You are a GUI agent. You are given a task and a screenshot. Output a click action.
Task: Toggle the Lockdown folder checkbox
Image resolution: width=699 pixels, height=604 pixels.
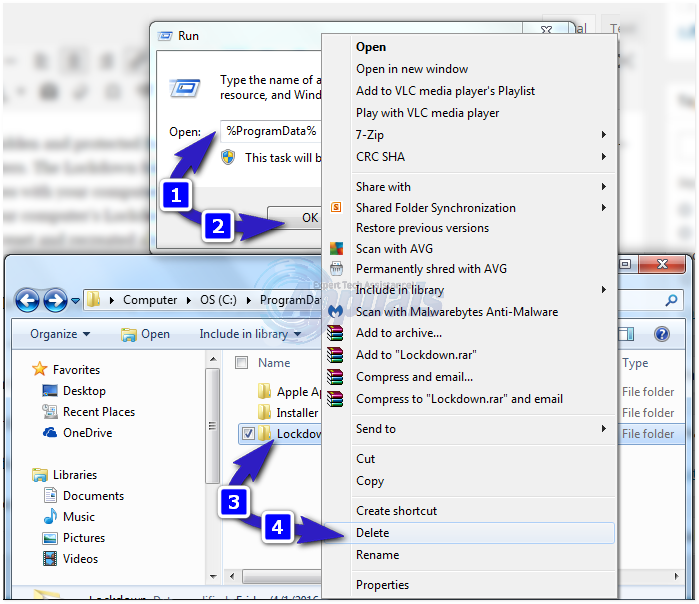[x=248, y=433]
